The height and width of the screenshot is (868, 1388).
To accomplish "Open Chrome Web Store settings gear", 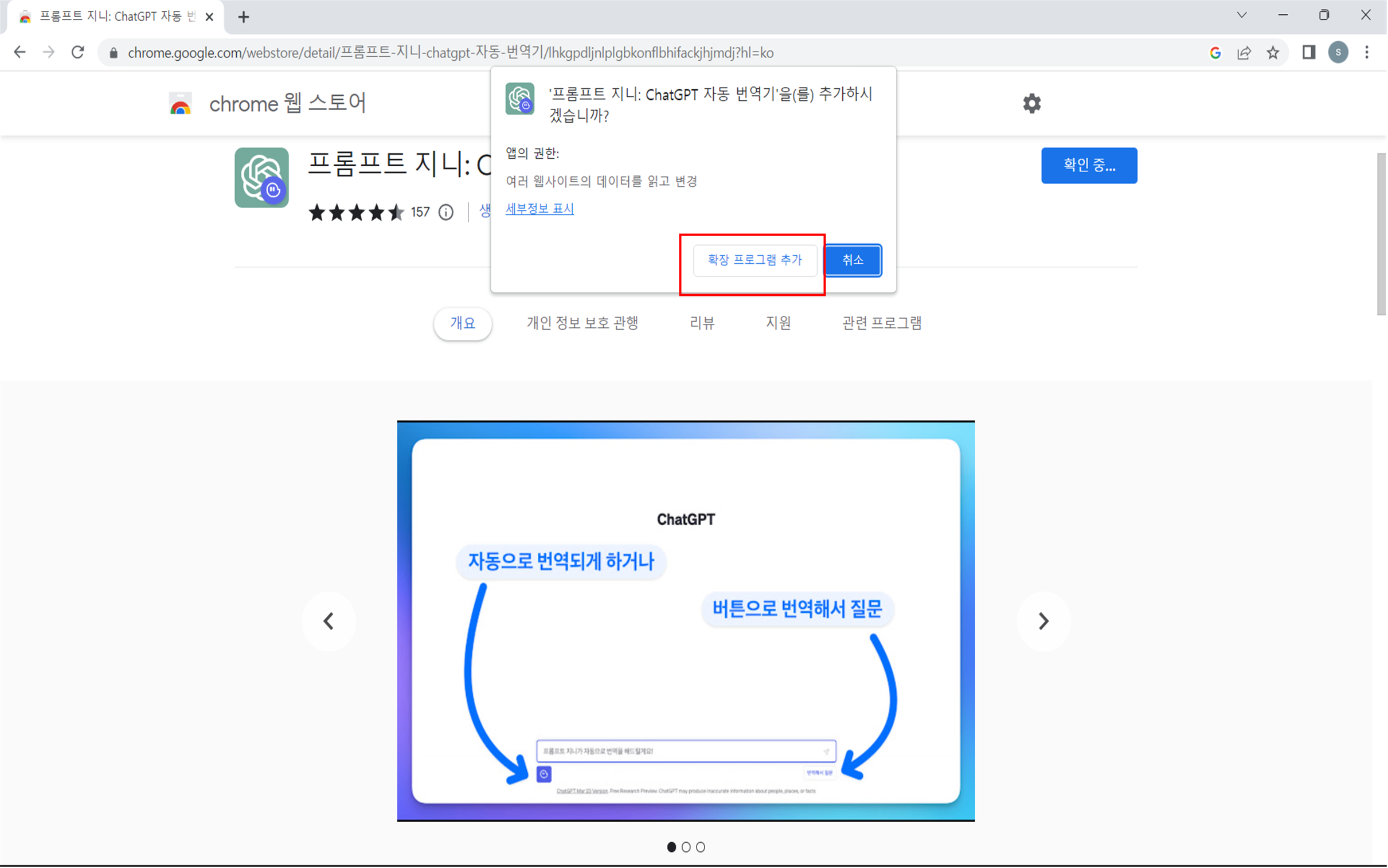I will click(1031, 103).
